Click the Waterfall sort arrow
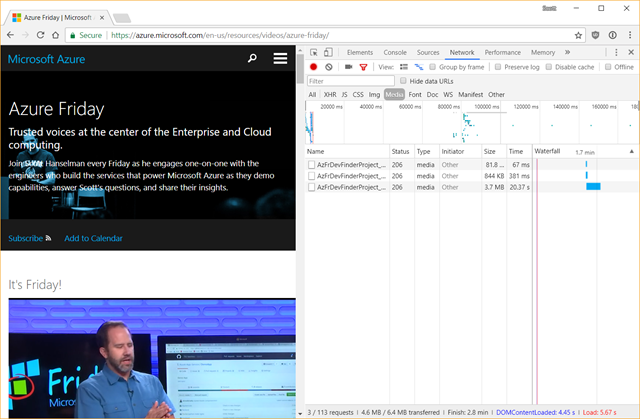This screenshot has width=640, height=419. [x=631, y=151]
